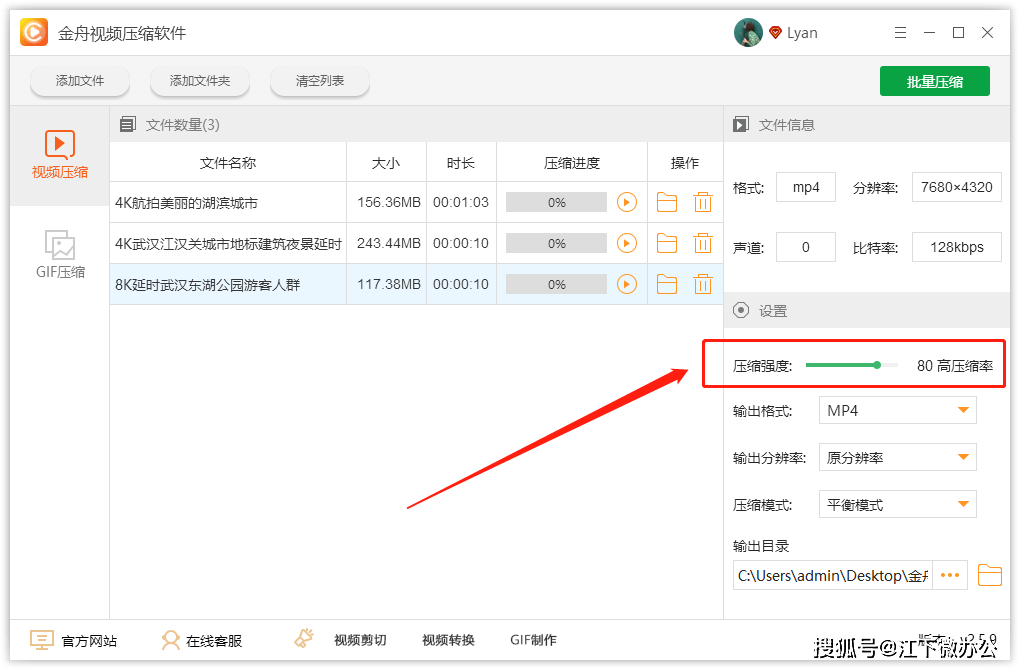
Task: Start compression for 8K延时武汉东湖公园游客人群
Action: (x=626, y=284)
